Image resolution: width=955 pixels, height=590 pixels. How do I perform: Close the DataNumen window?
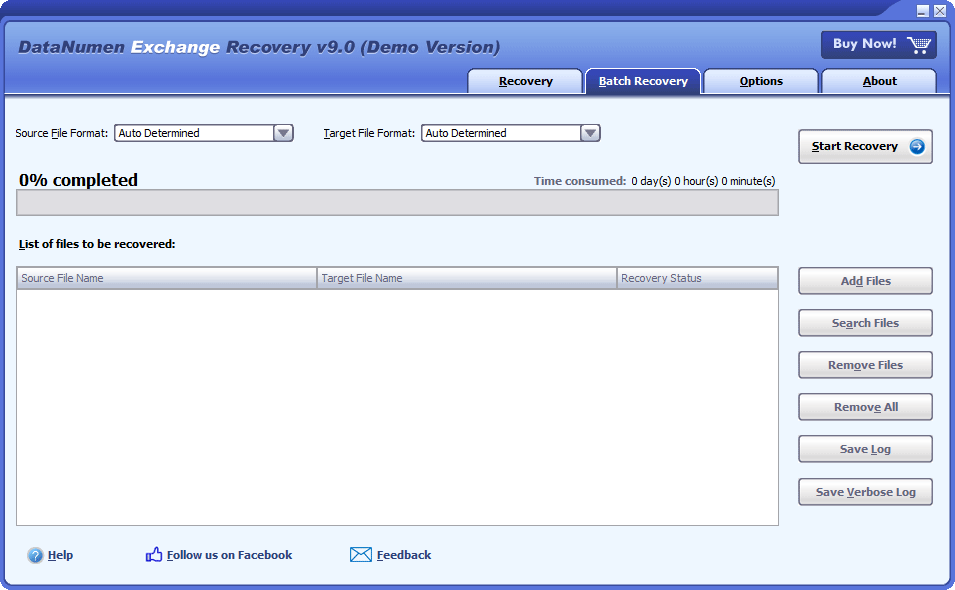[x=940, y=10]
